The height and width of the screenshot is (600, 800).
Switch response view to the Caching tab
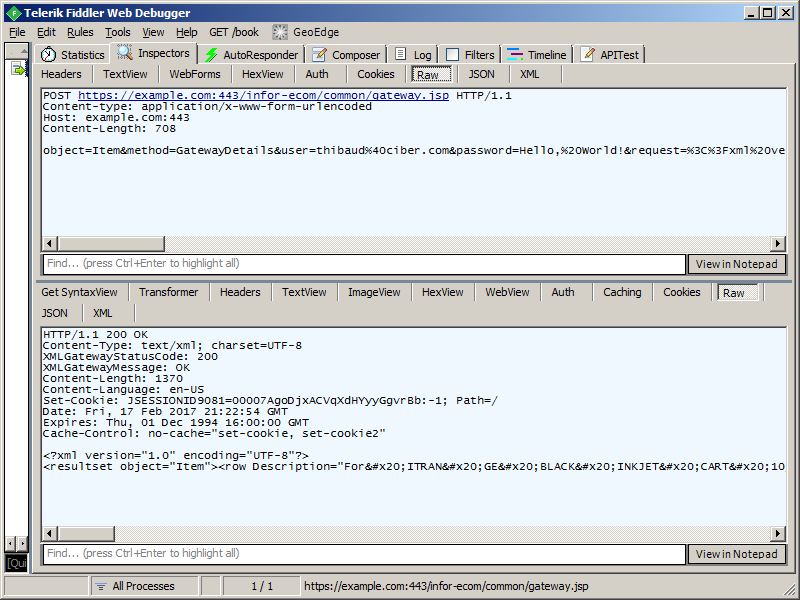tap(622, 292)
